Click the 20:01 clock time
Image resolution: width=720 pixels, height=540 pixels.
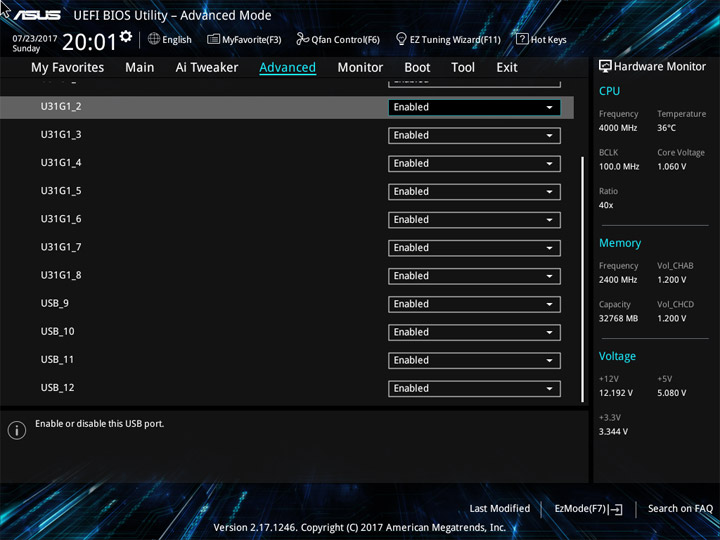click(90, 42)
